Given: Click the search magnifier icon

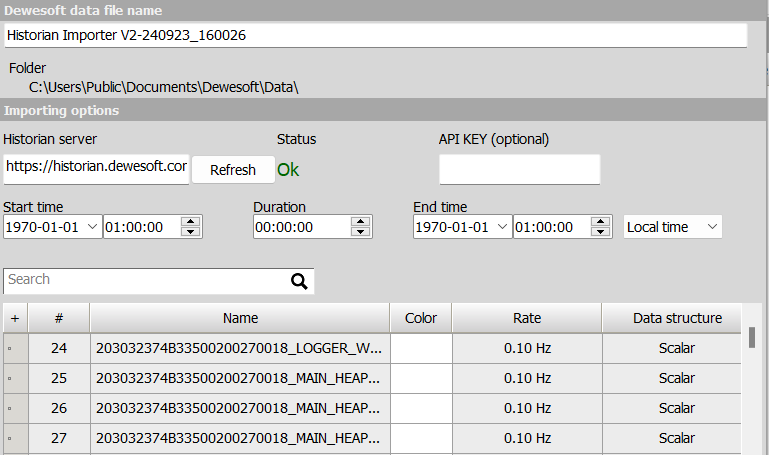Looking at the screenshot, I should click(299, 281).
